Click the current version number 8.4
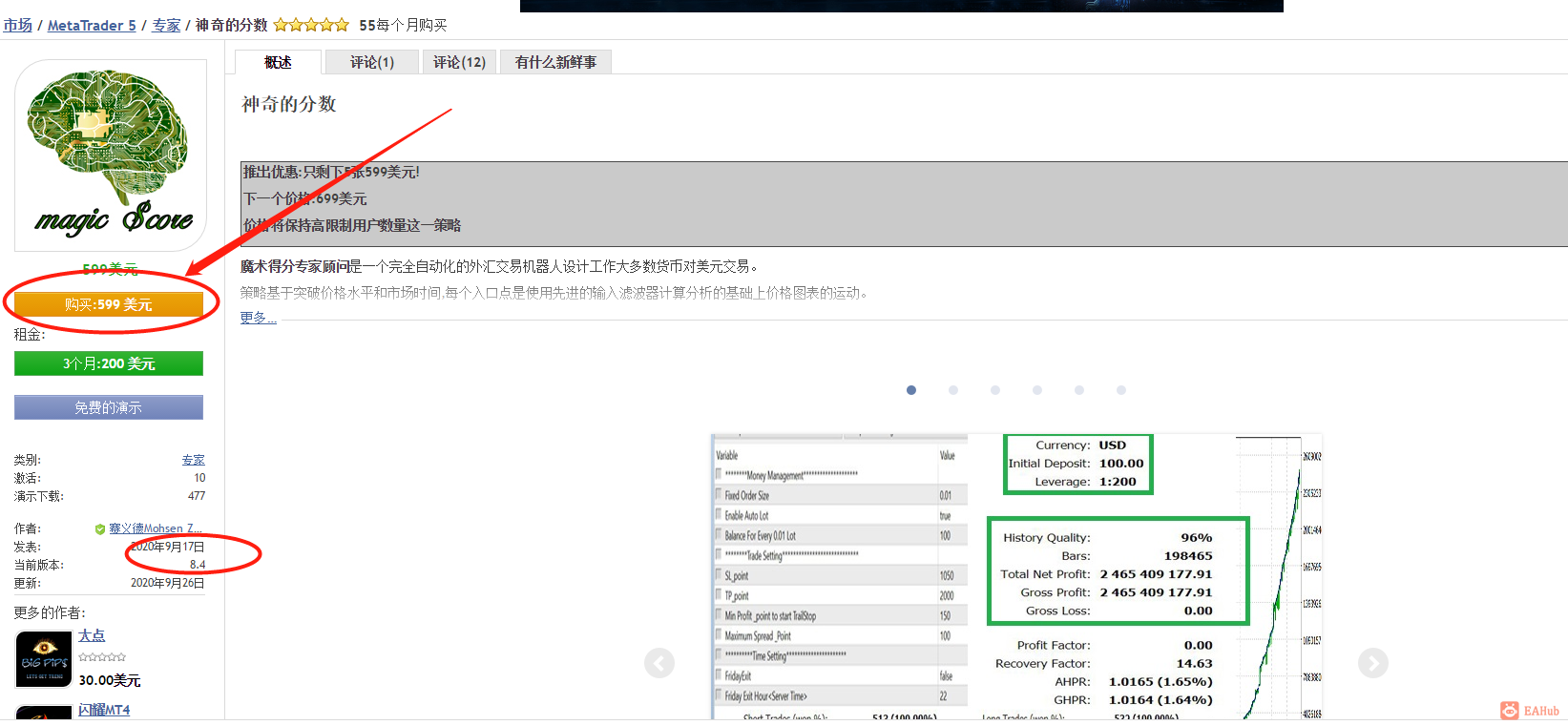This screenshot has height=725, width=1568. coord(198,565)
